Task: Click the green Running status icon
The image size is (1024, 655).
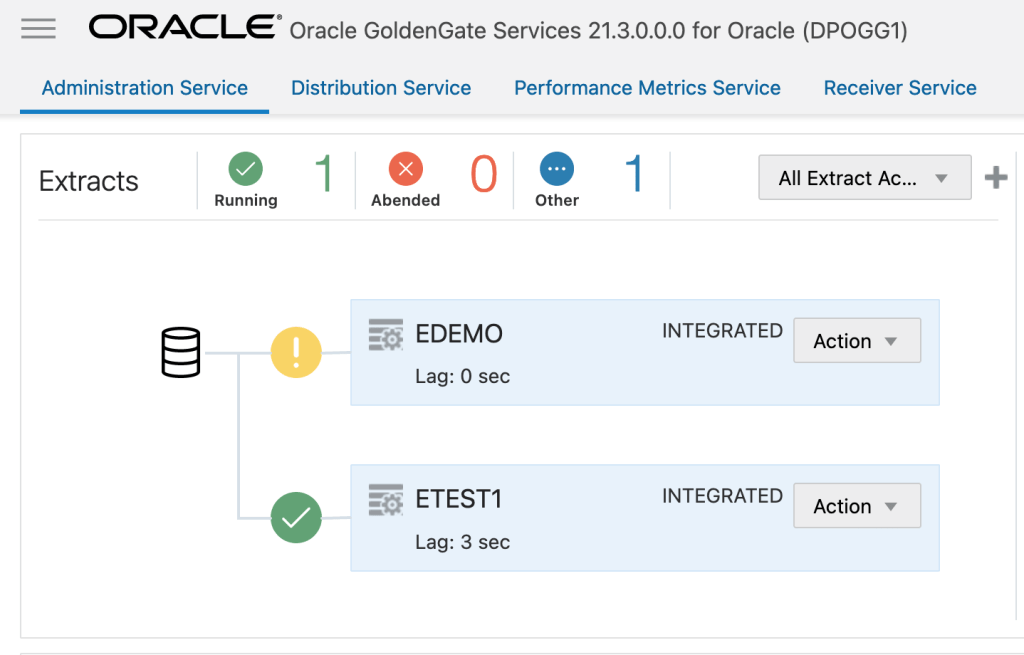Action: [x=245, y=169]
